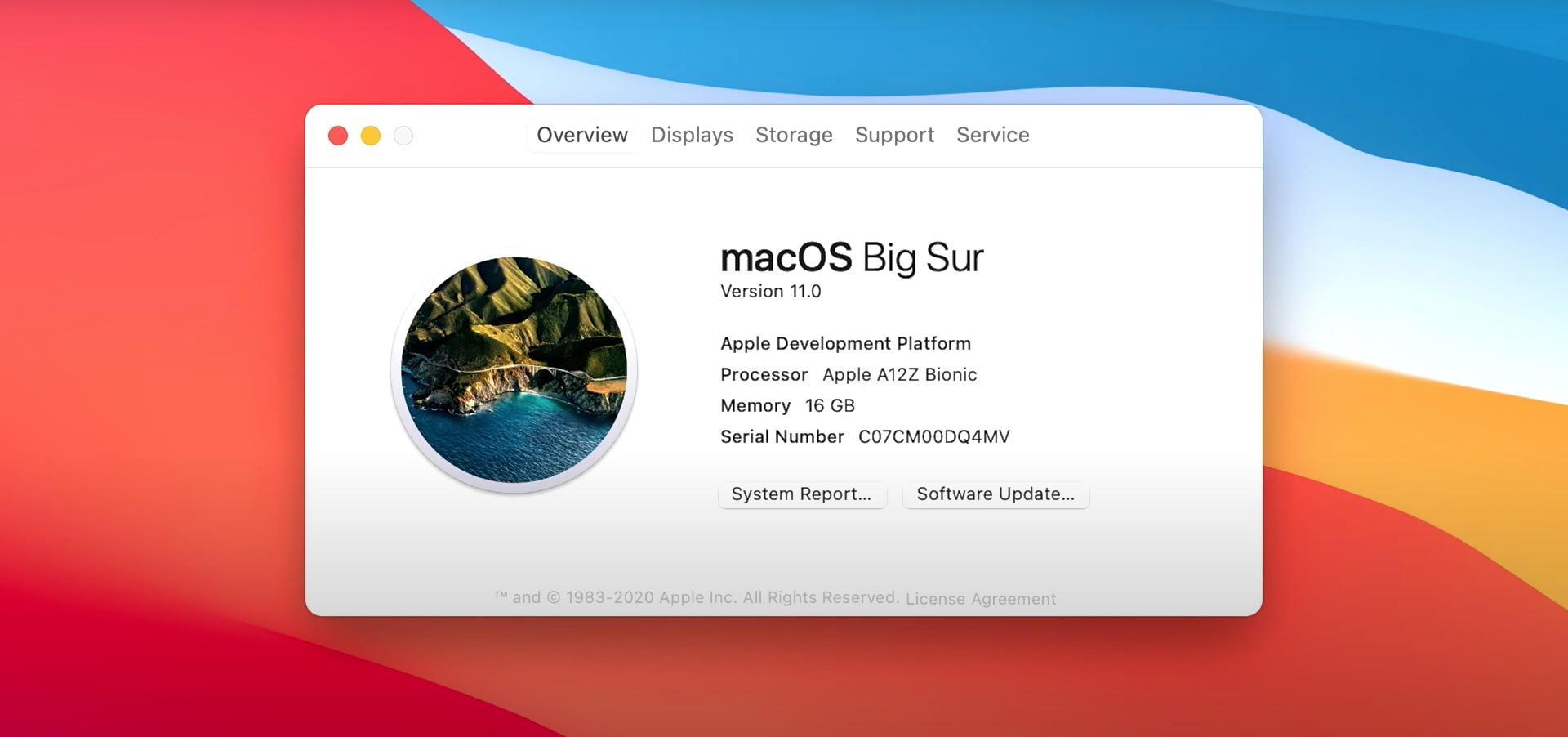This screenshot has height=737, width=1568.
Task: Click the Apple copyright notice text
Action: coord(697,597)
